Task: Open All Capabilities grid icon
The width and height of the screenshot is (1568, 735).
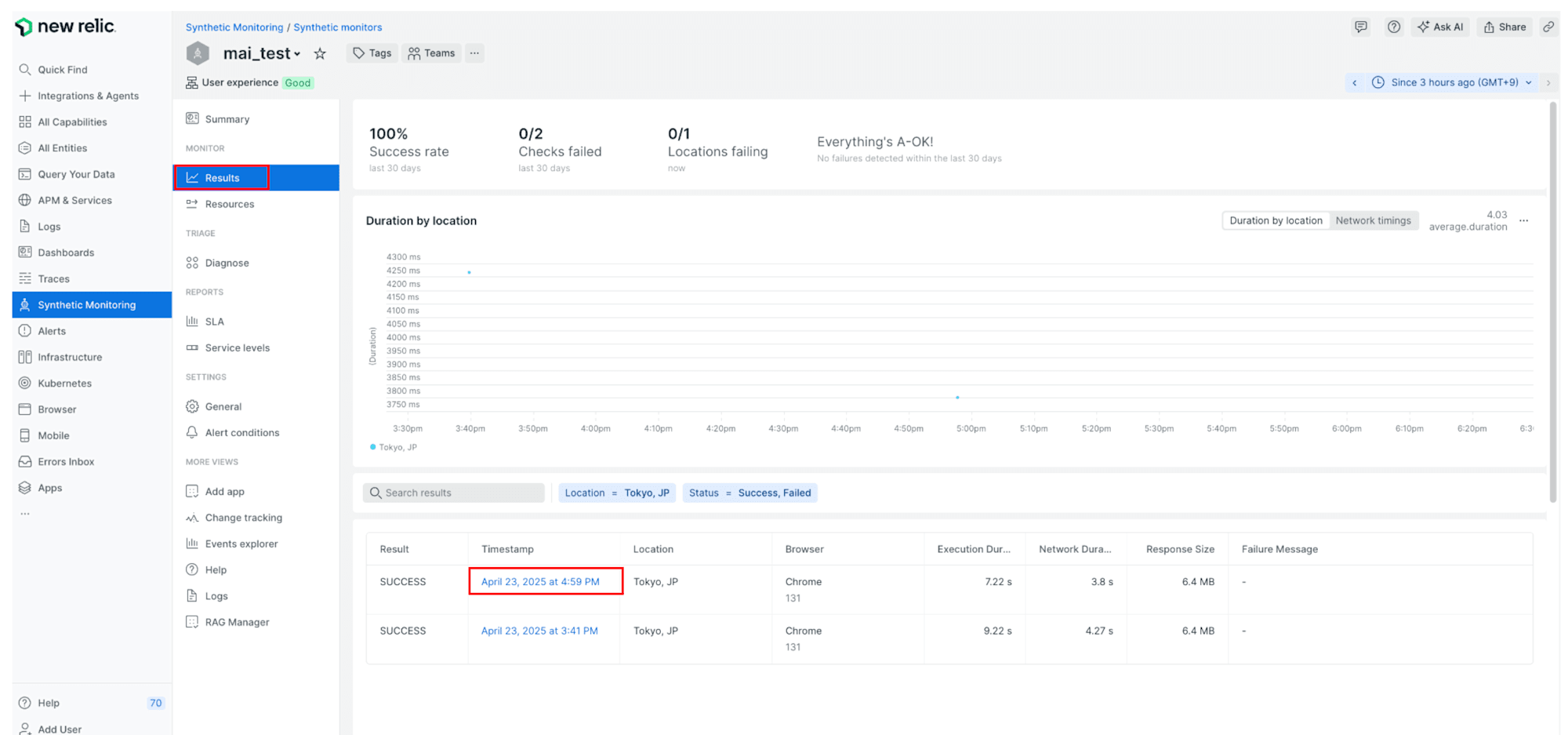Action: [25, 122]
